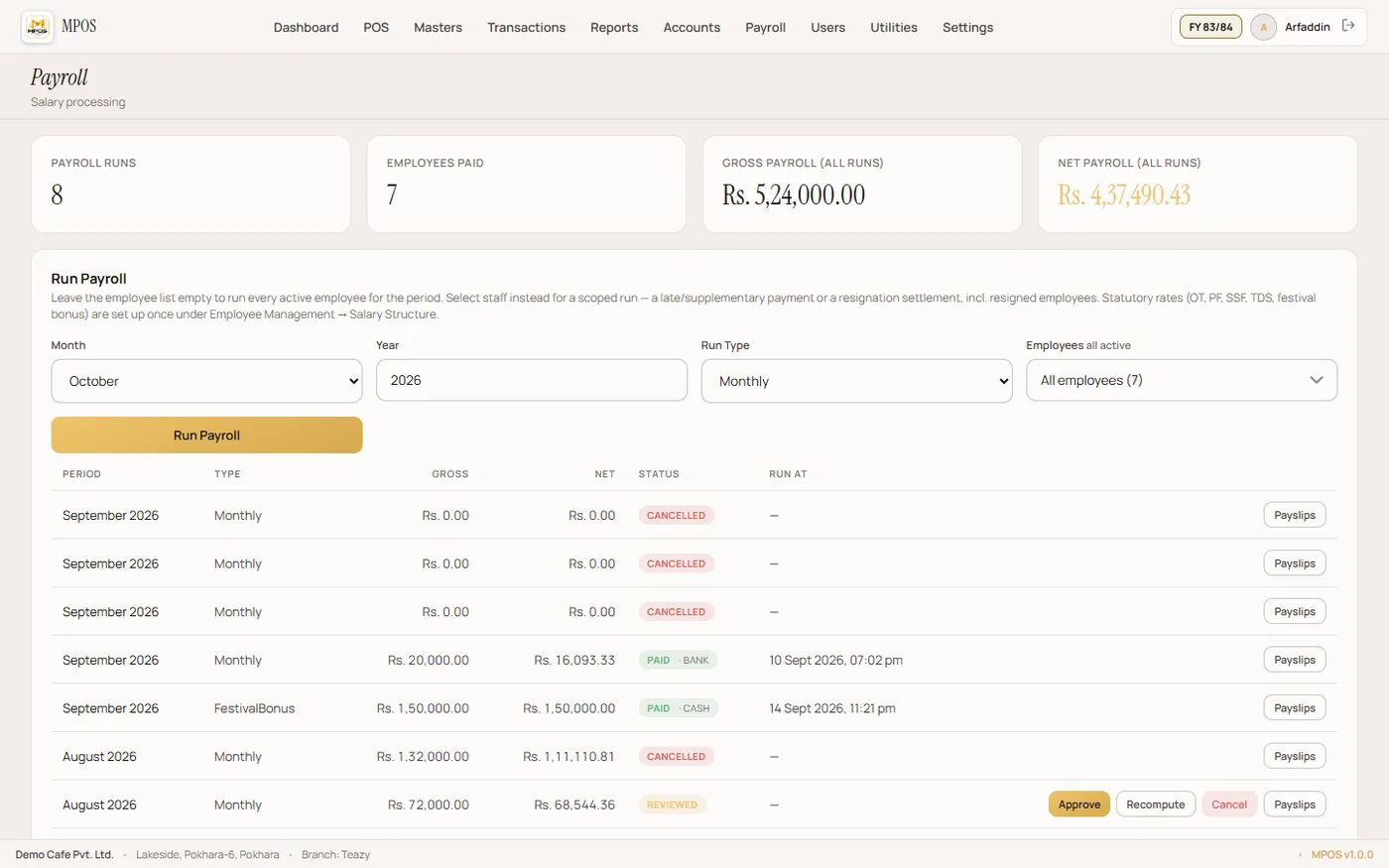Screen dimensions: 1389x868
Task: Click the RUN AT column header
Action: tap(788, 474)
